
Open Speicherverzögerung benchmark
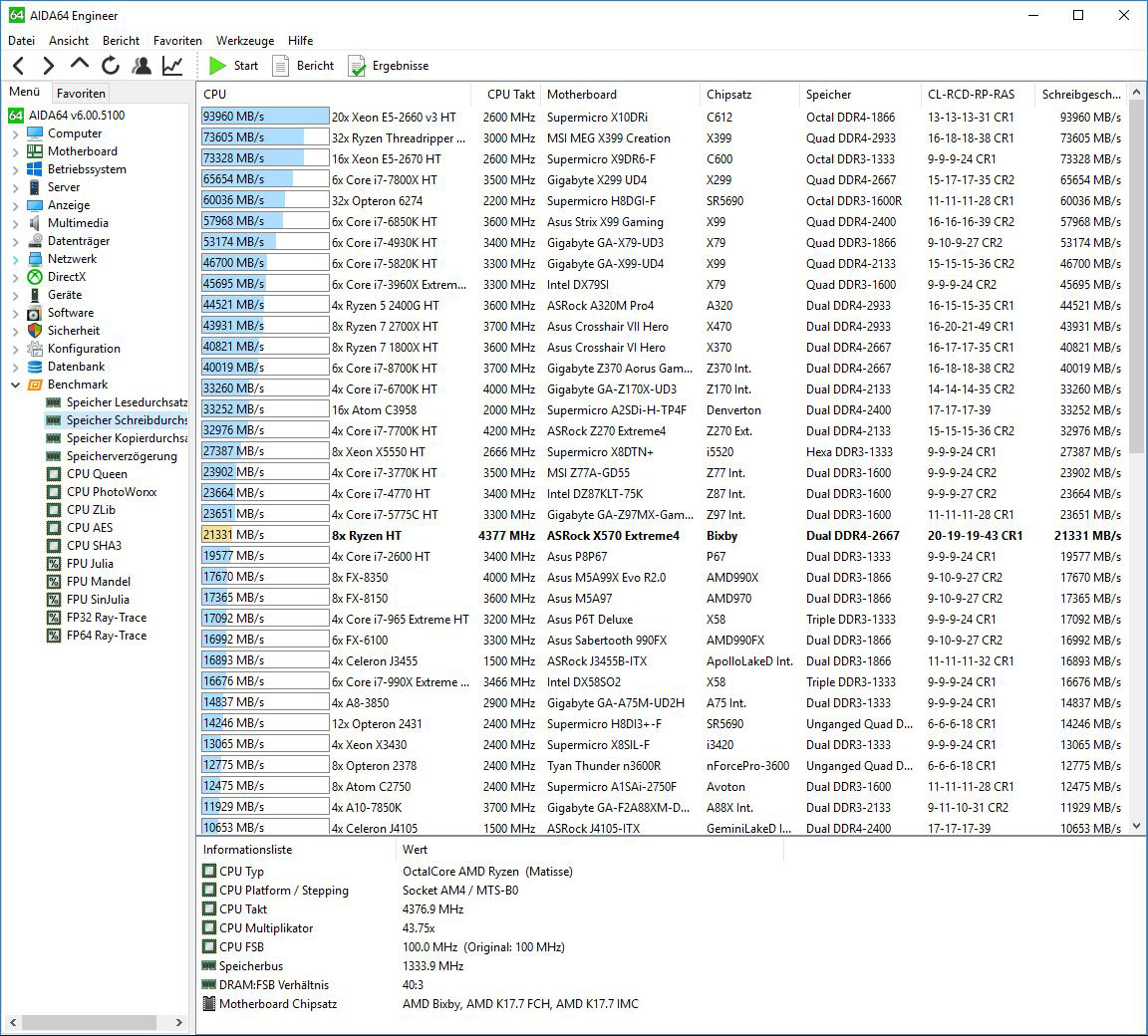pos(122,456)
